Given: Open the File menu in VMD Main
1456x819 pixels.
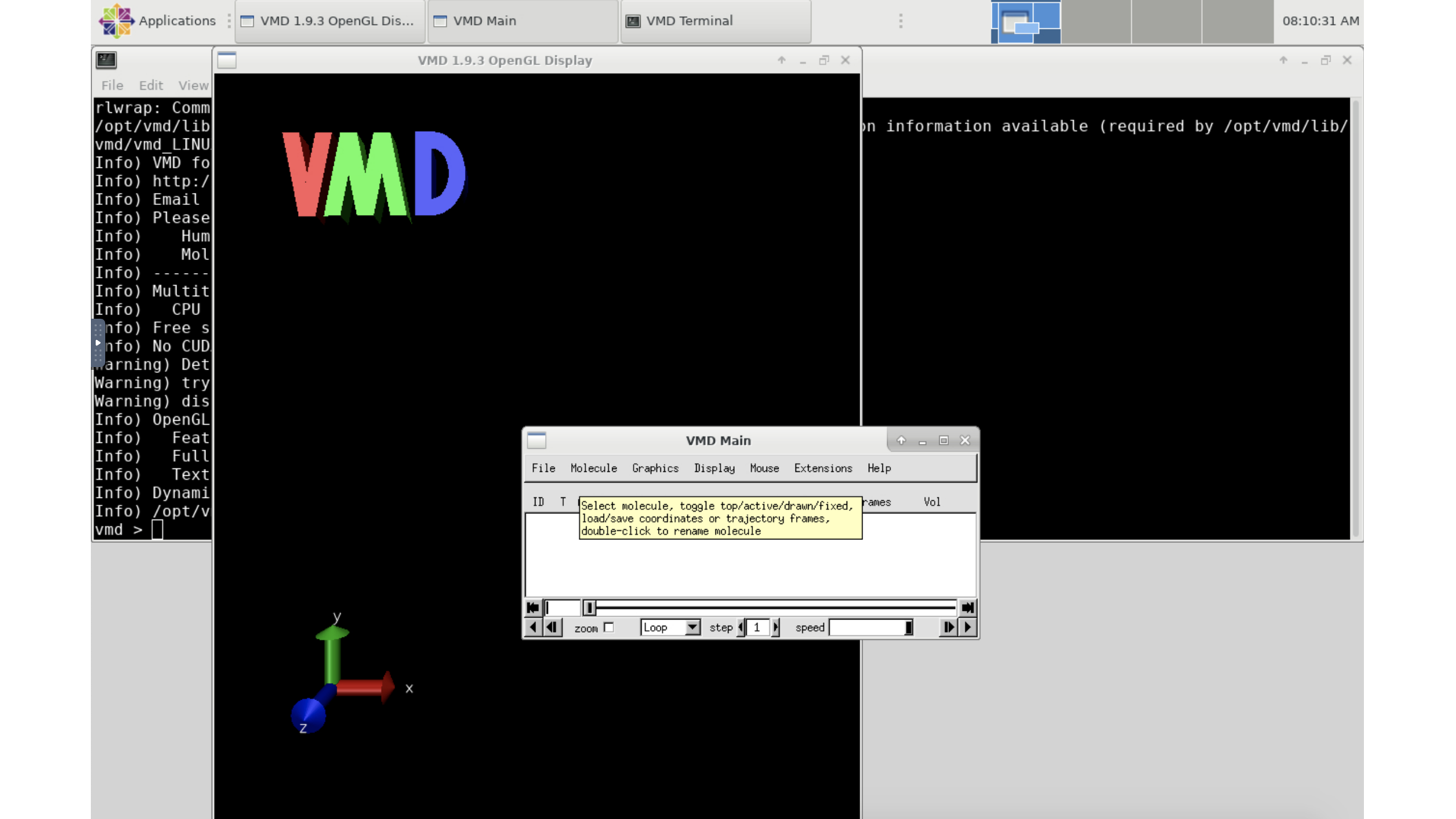Looking at the screenshot, I should (x=544, y=468).
